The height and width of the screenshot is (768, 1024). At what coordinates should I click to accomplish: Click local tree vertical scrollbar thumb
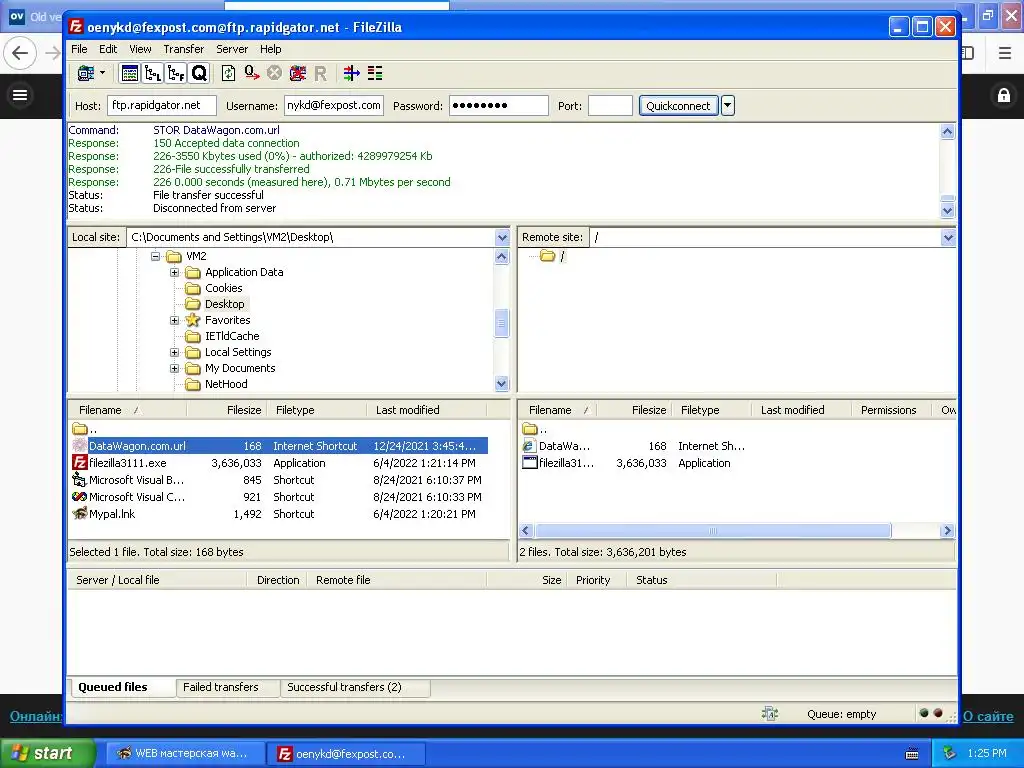click(502, 323)
